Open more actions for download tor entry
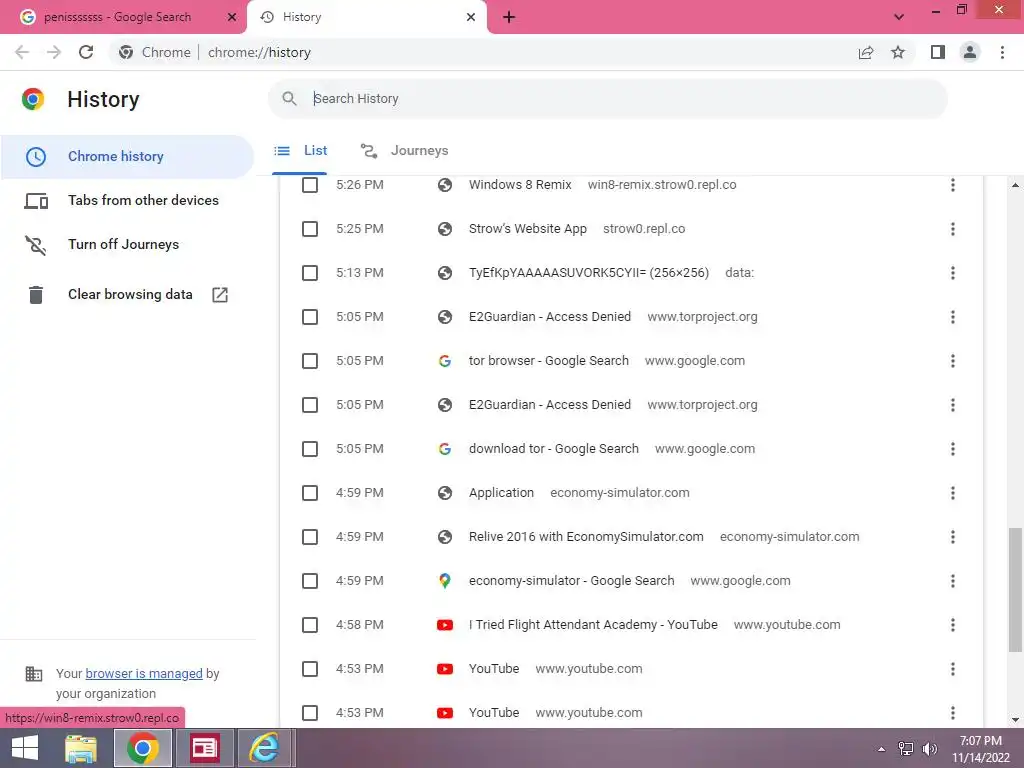The width and height of the screenshot is (1024, 768). tap(953, 449)
